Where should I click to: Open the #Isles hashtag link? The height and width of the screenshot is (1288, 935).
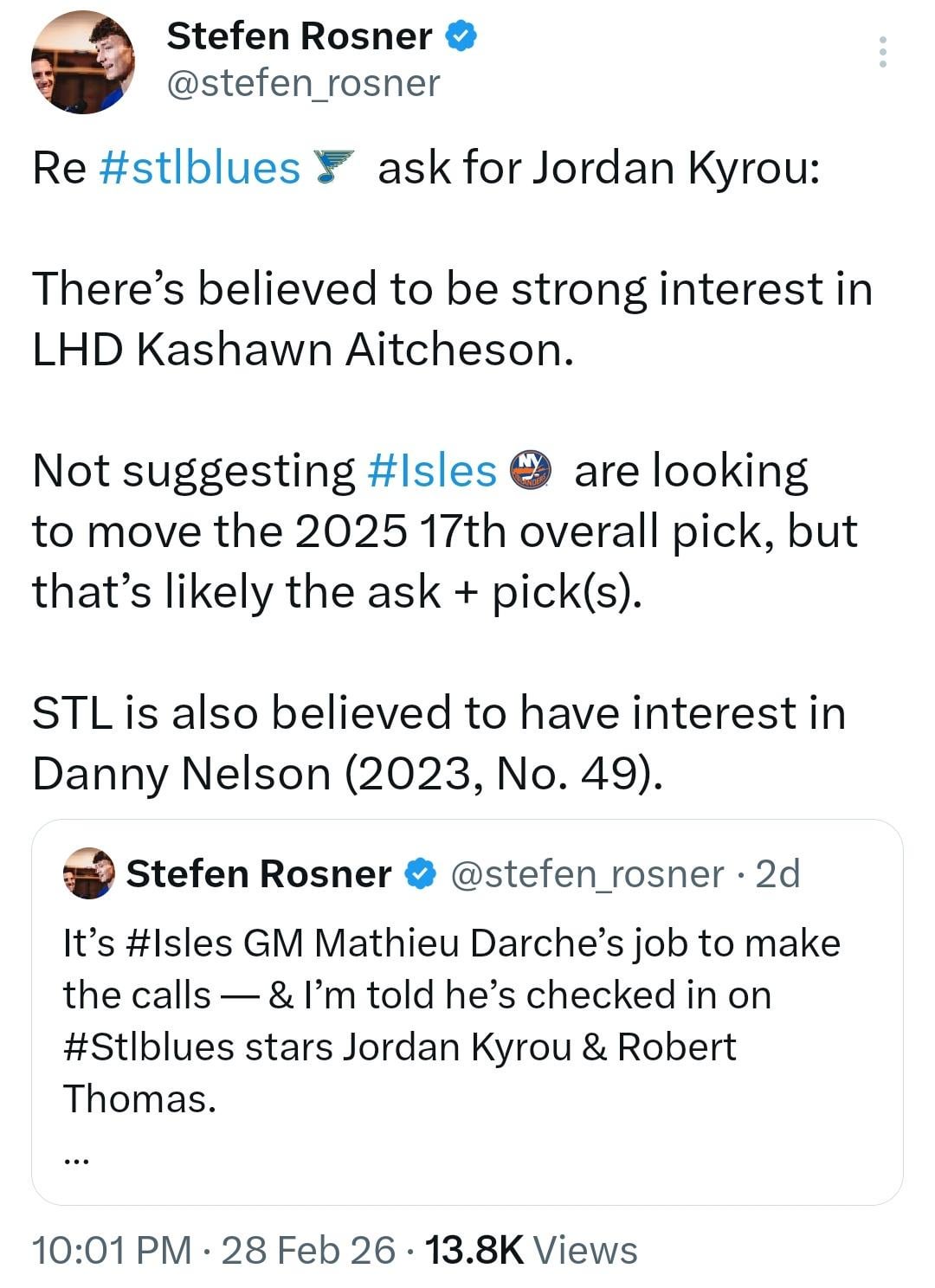click(432, 472)
